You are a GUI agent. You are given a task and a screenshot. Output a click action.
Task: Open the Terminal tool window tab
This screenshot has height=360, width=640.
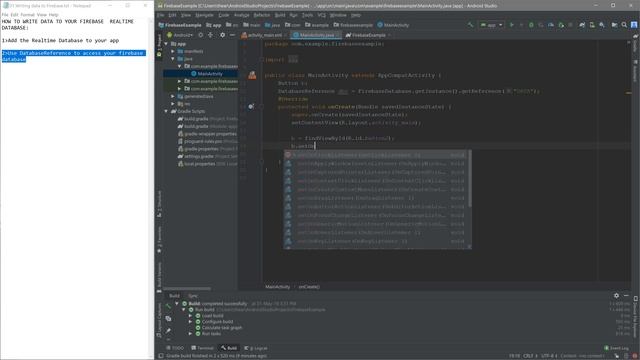click(x=202, y=348)
